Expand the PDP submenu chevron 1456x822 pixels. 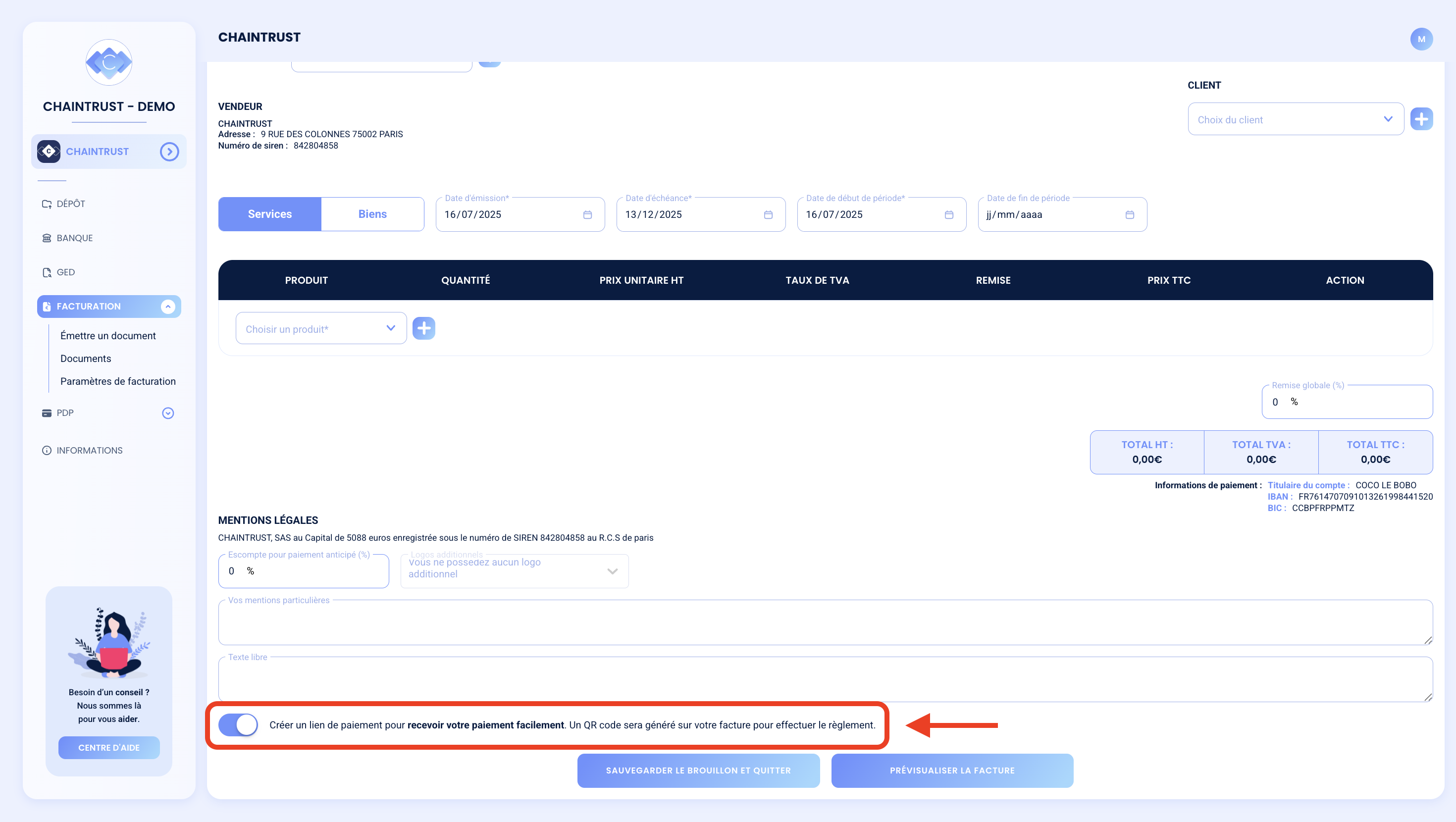(x=168, y=413)
